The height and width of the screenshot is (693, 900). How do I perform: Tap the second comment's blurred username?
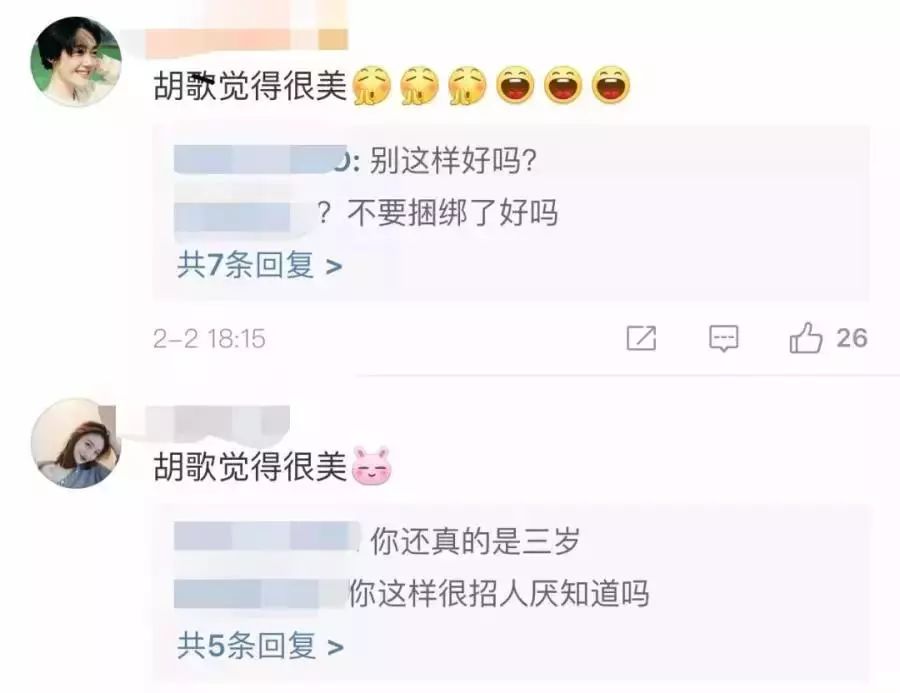[218, 424]
